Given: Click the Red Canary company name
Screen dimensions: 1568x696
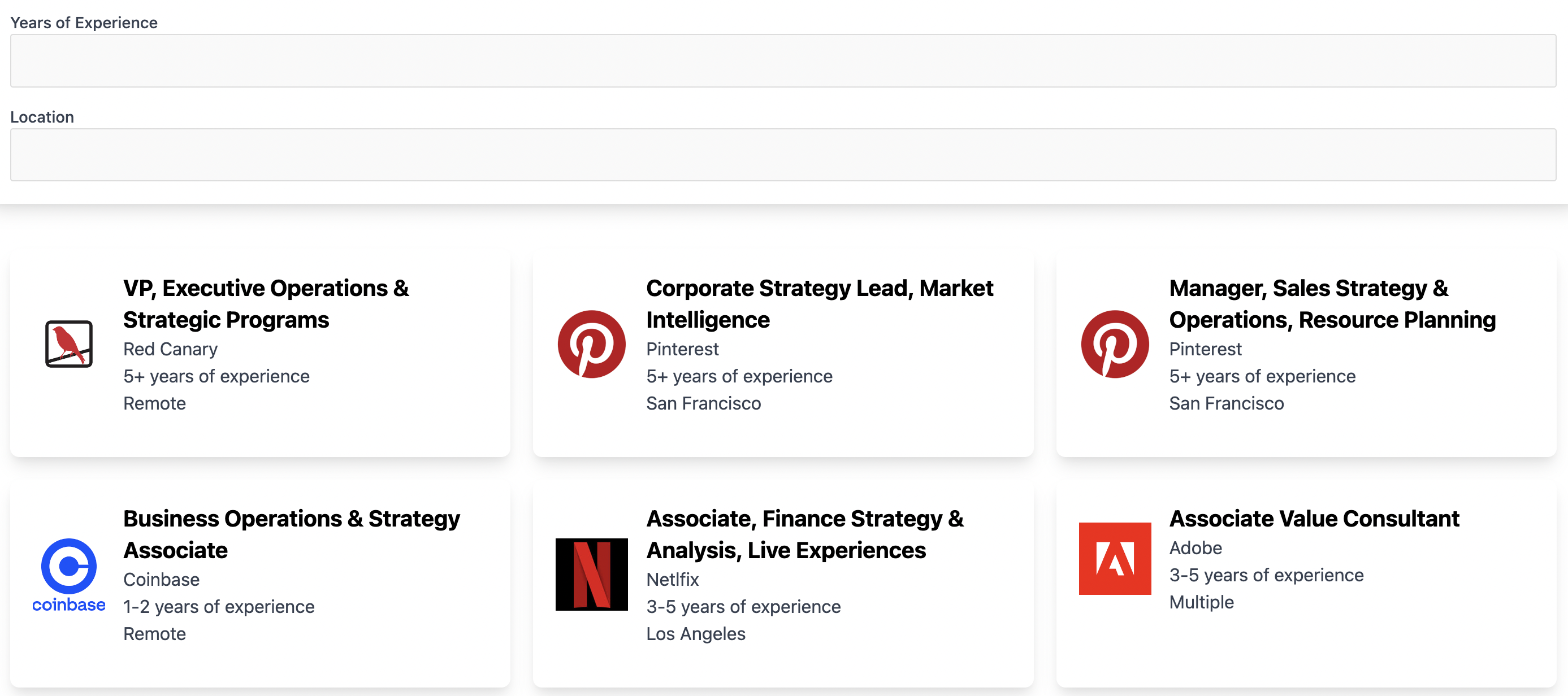Looking at the screenshot, I should pyautogui.click(x=171, y=349).
